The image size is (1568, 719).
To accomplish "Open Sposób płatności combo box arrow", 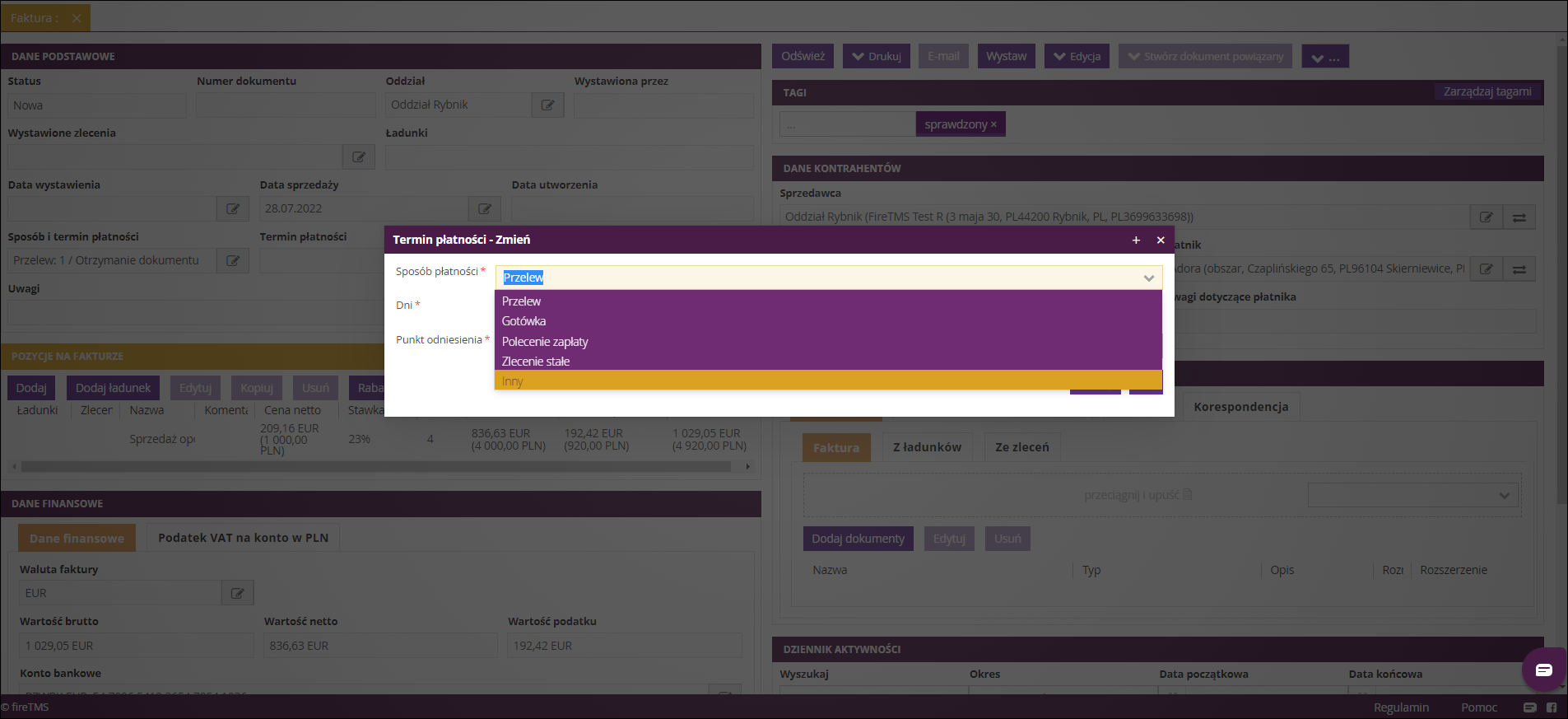I will point(1148,278).
